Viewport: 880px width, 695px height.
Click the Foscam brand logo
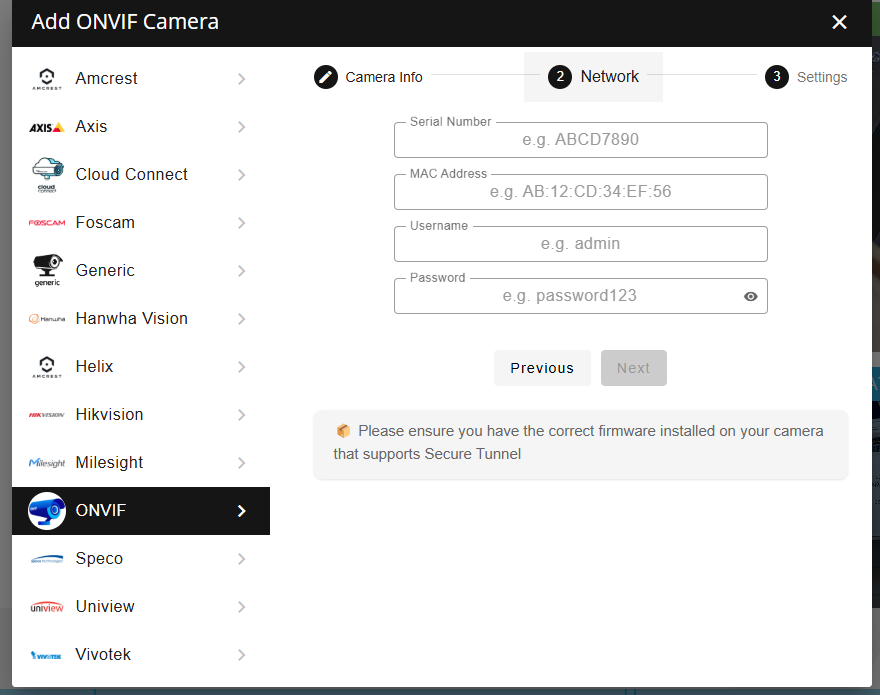pos(47,222)
